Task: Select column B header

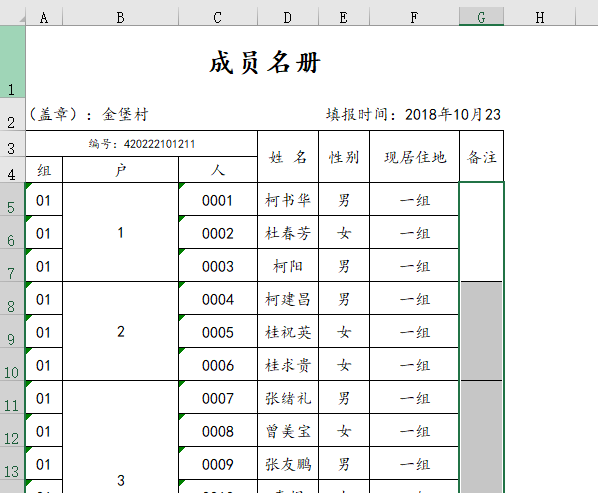Action: (121, 18)
